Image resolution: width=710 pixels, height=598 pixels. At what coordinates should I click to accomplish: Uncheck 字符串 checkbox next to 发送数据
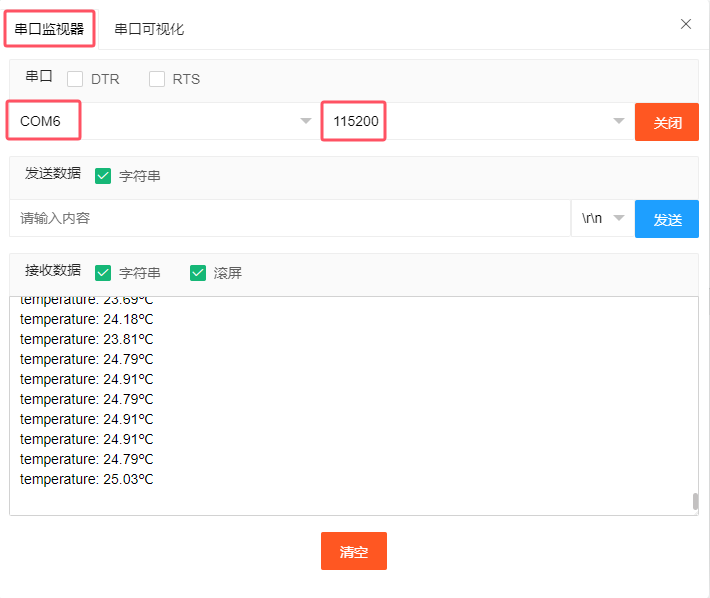103,176
